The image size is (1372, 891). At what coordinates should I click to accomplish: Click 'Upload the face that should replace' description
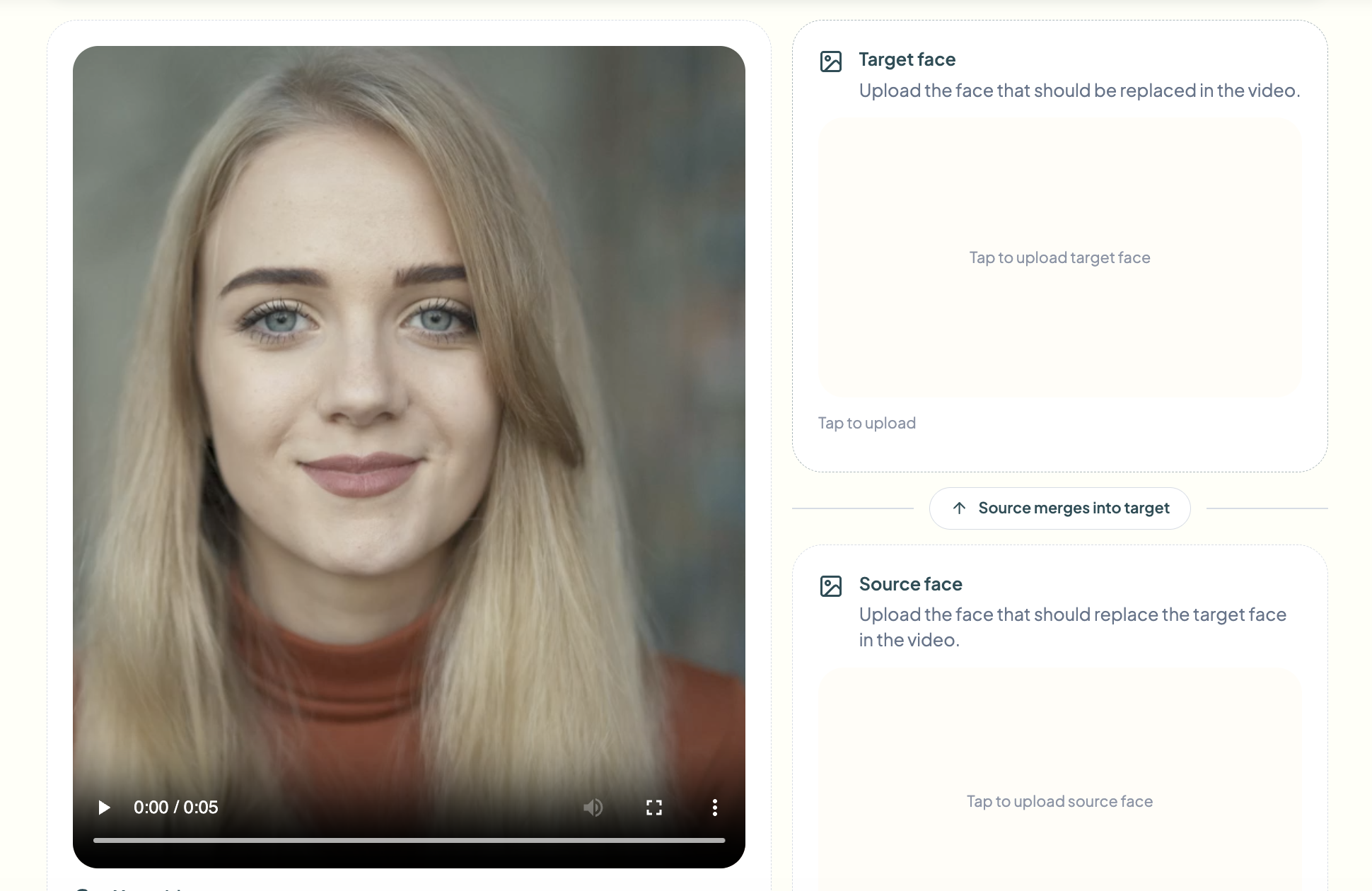(x=1073, y=627)
